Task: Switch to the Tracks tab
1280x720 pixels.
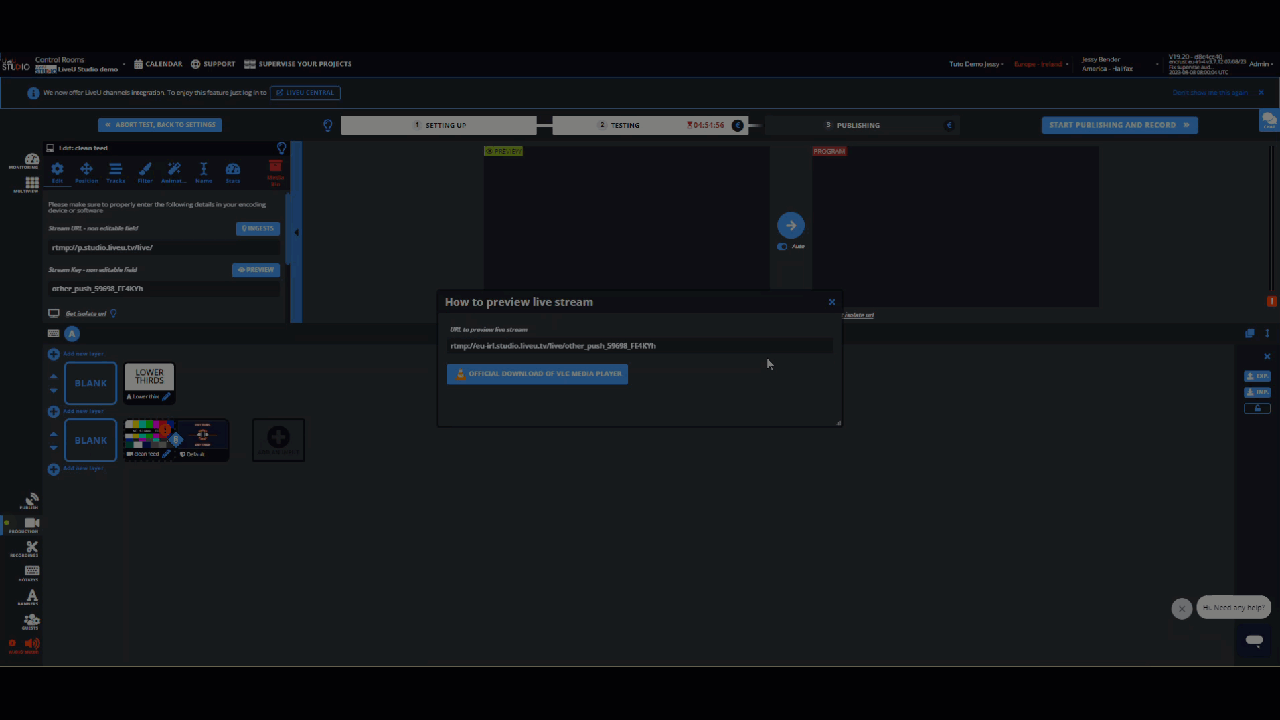Action: (115, 172)
